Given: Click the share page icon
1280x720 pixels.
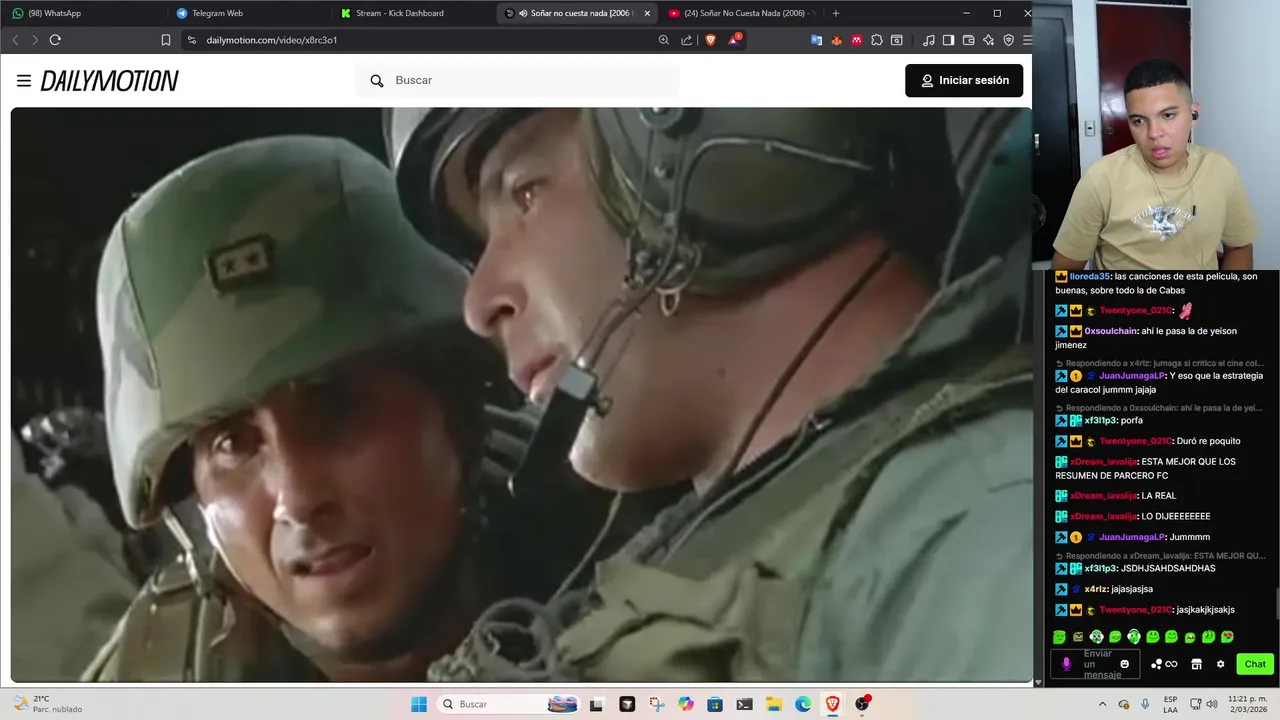Looking at the screenshot, I should (687, 40).
